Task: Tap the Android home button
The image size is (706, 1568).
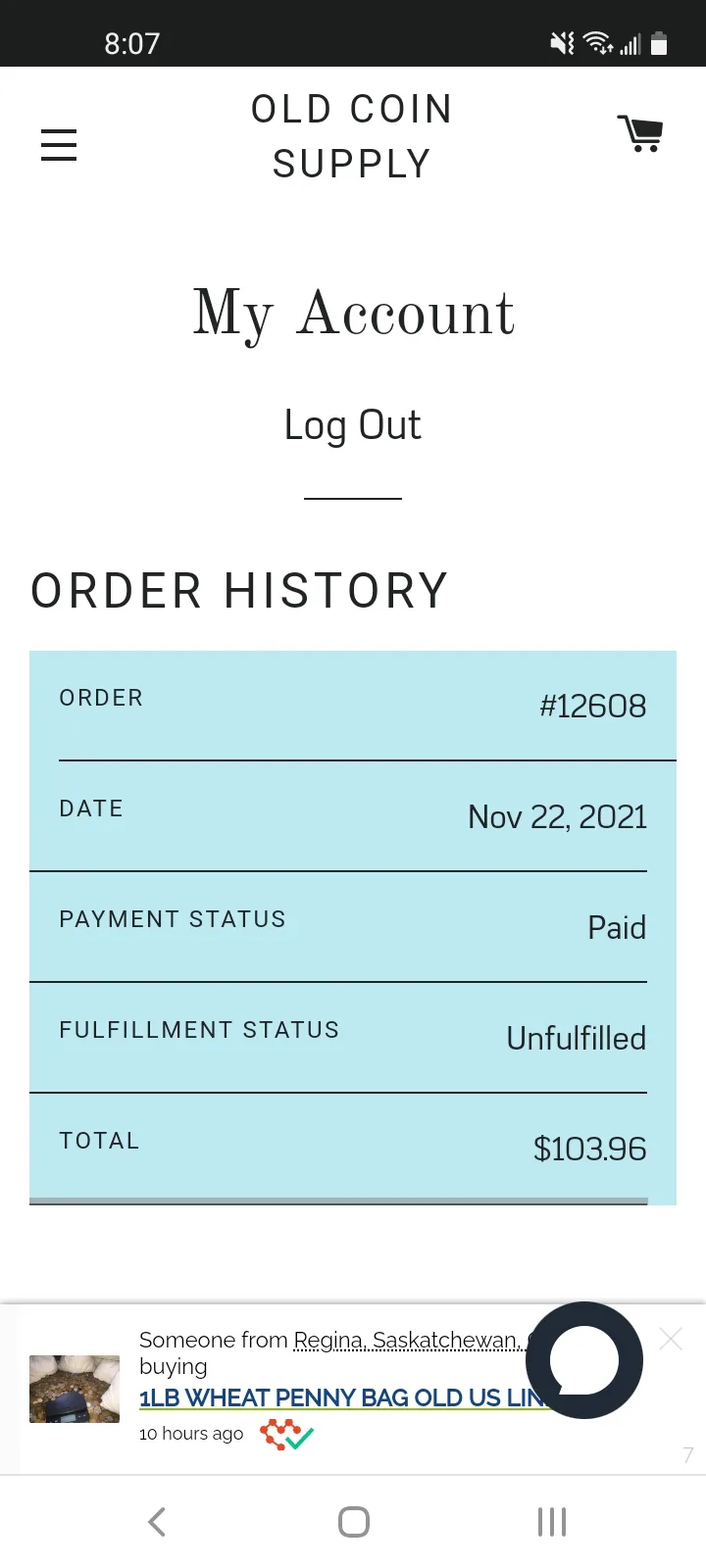Action: (x=353, y=1521)
